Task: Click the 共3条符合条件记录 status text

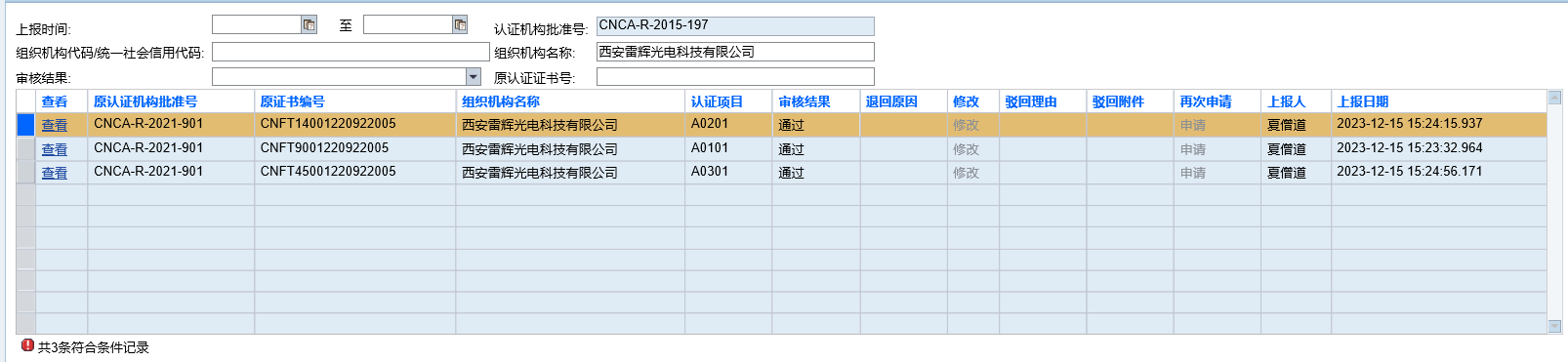Action: point(94,347)
